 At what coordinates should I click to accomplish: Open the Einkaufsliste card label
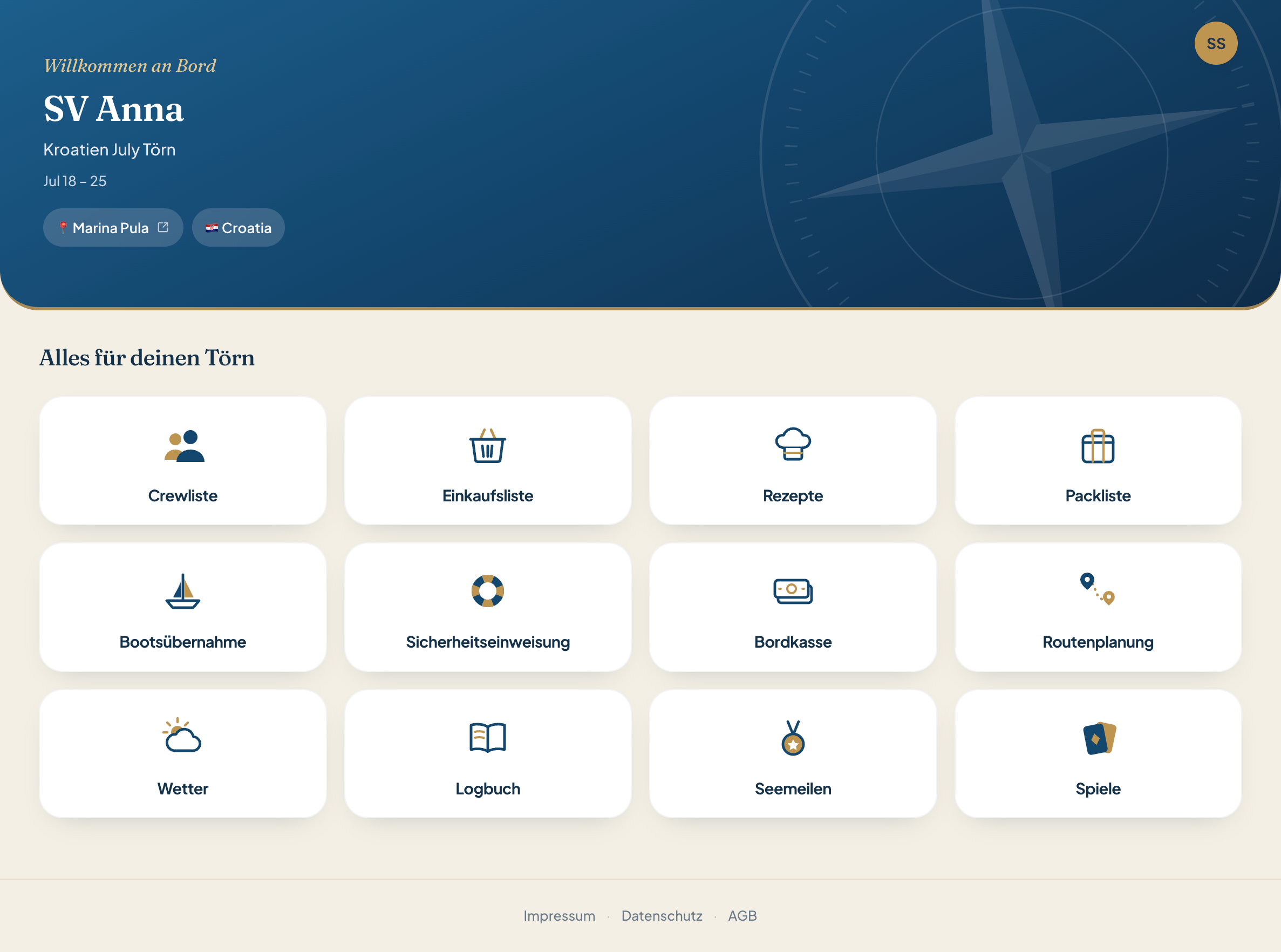pos(487,495)
